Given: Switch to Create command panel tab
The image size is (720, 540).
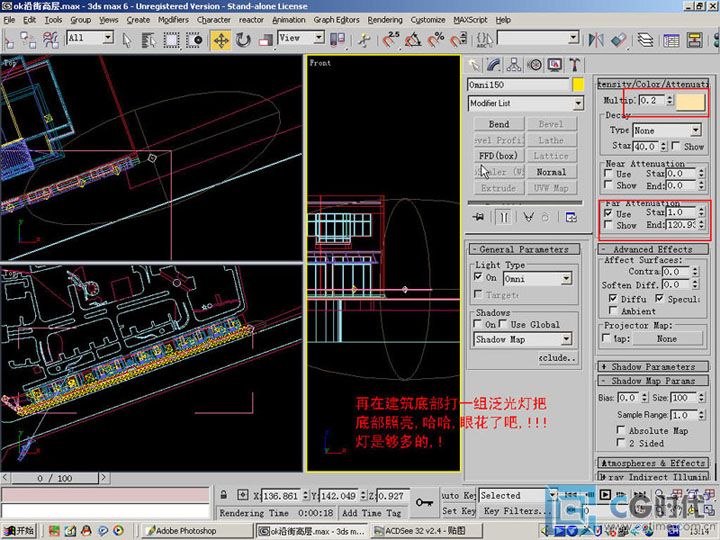Looking at the screenshot, I should click(x=473, y=65).
